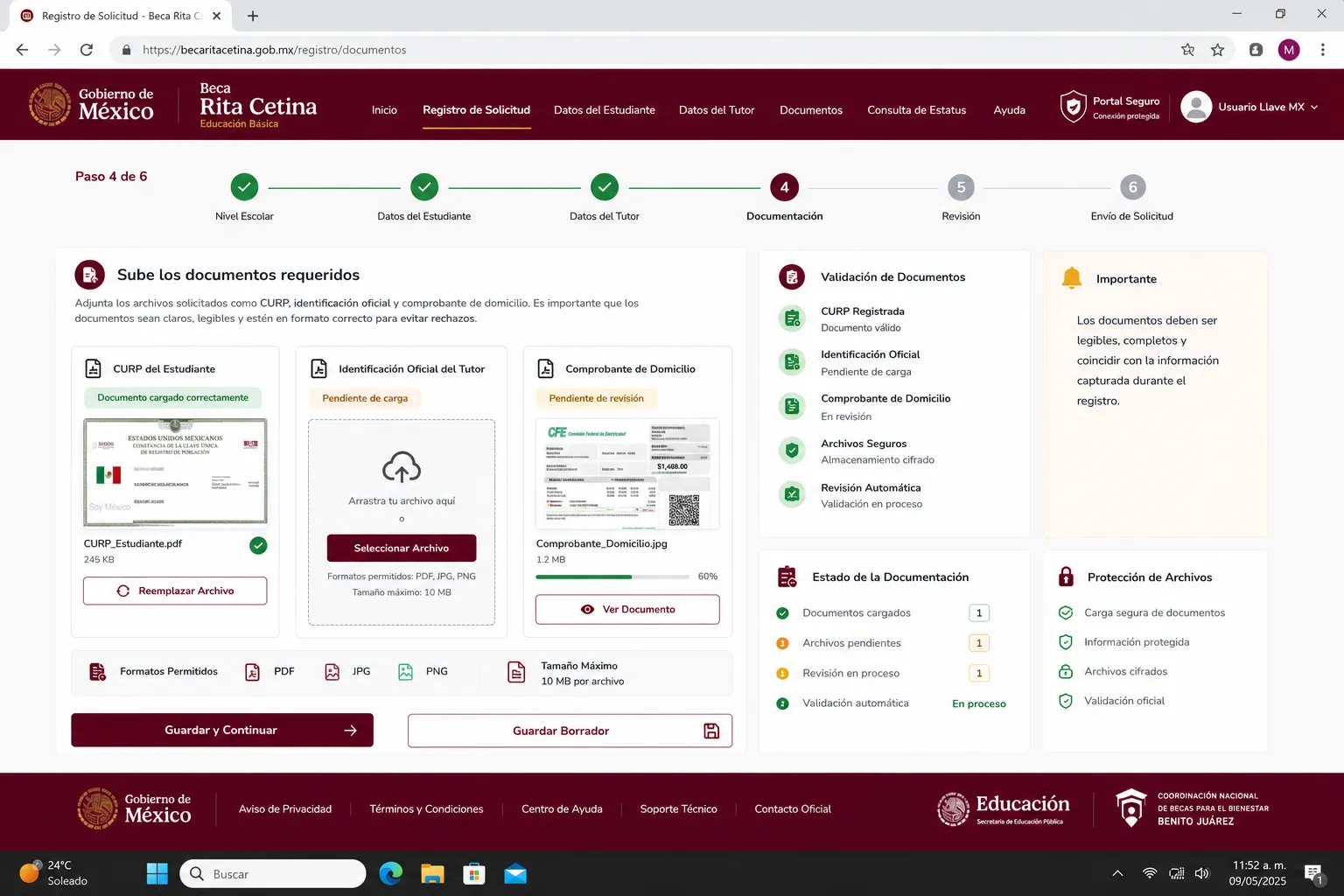
Task: Reload the page in browser
Action: pyautogui.click(x=87, y=50)
